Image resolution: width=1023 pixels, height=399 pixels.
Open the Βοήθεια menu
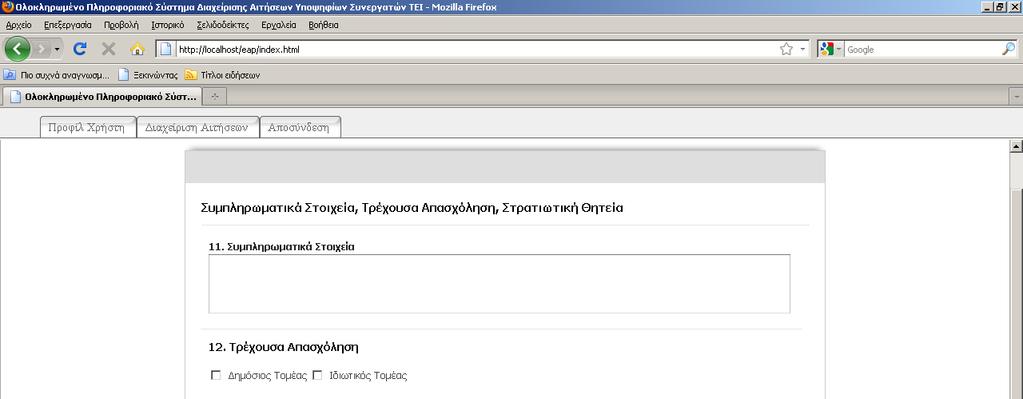click(x=324, y=25)
